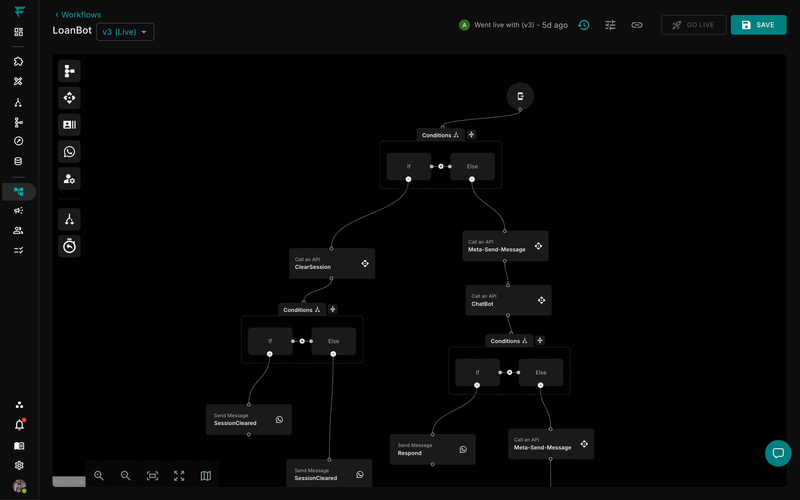Screen dimensions: 800x500
Task: Click the WhatsApp node tool in the canvas palette
Action: point(69,152)
